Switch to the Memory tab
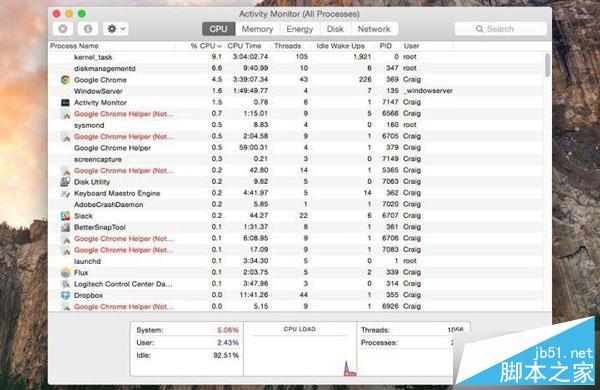 (x=257, y=29)
